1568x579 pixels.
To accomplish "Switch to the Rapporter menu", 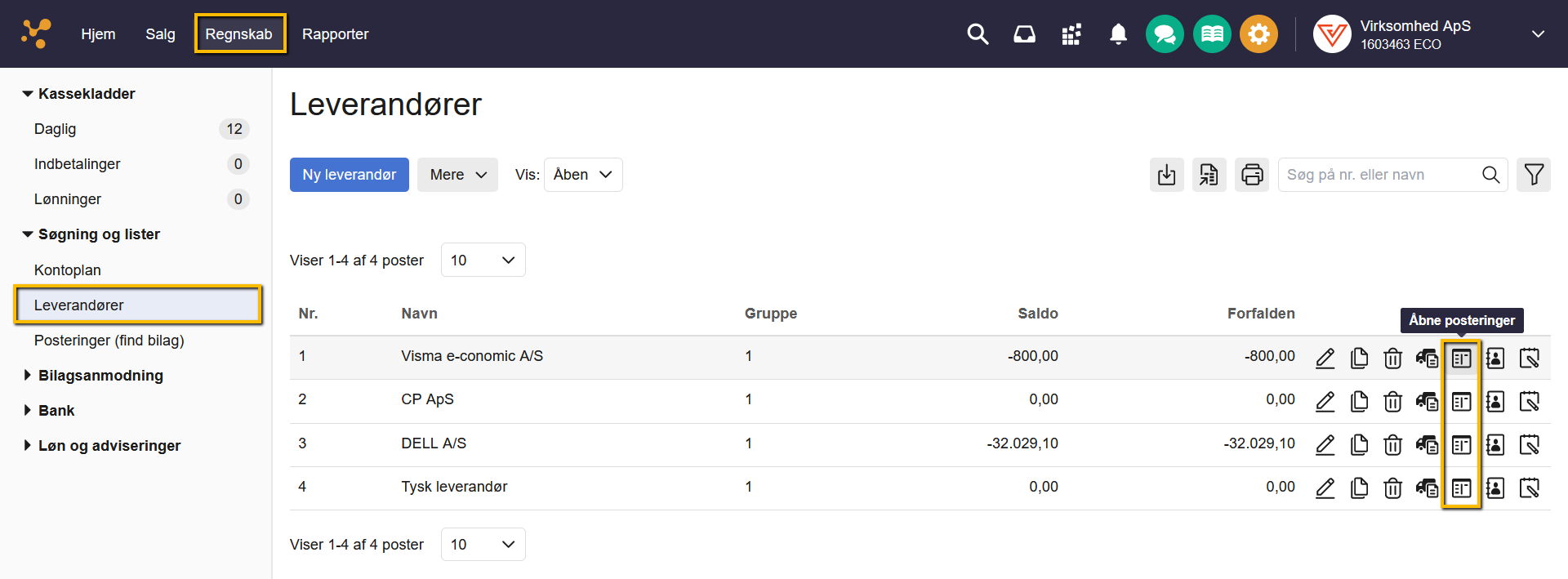I will (335, 34).
